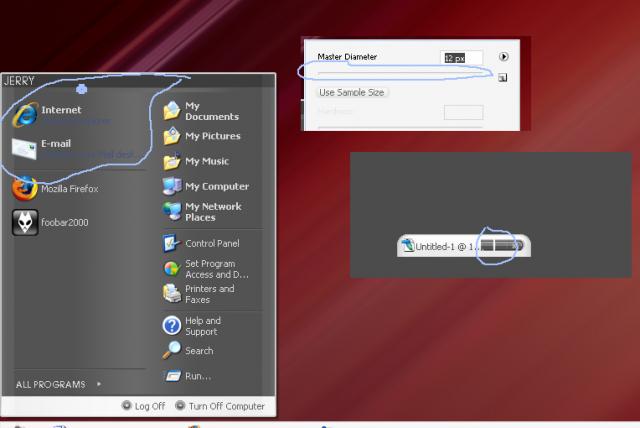The height and width of the screenshot is (428, 640).
Task: Click the JERRY user name header
Action: click(19, 80)
